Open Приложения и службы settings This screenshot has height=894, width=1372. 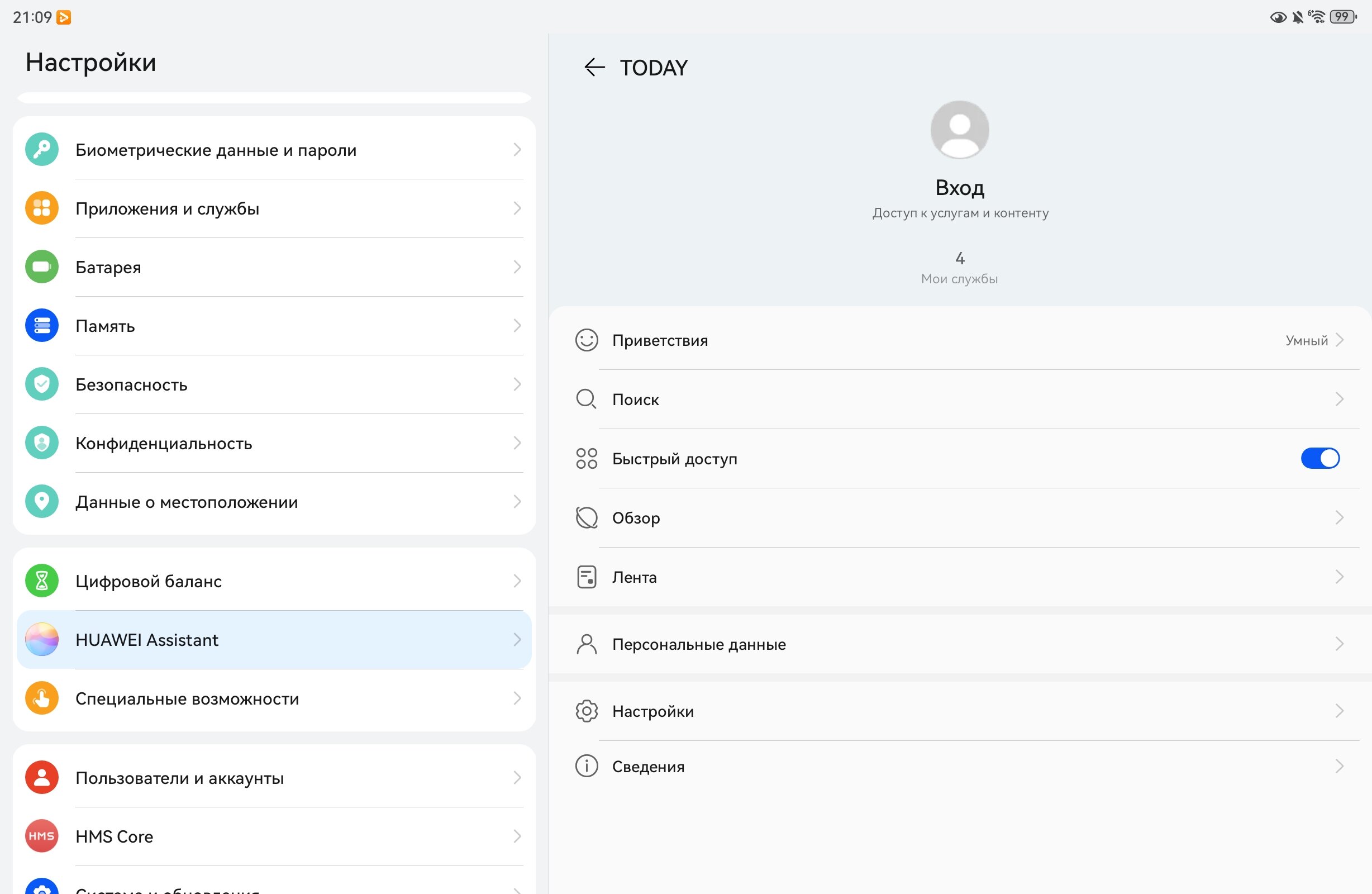pos(274,208)
